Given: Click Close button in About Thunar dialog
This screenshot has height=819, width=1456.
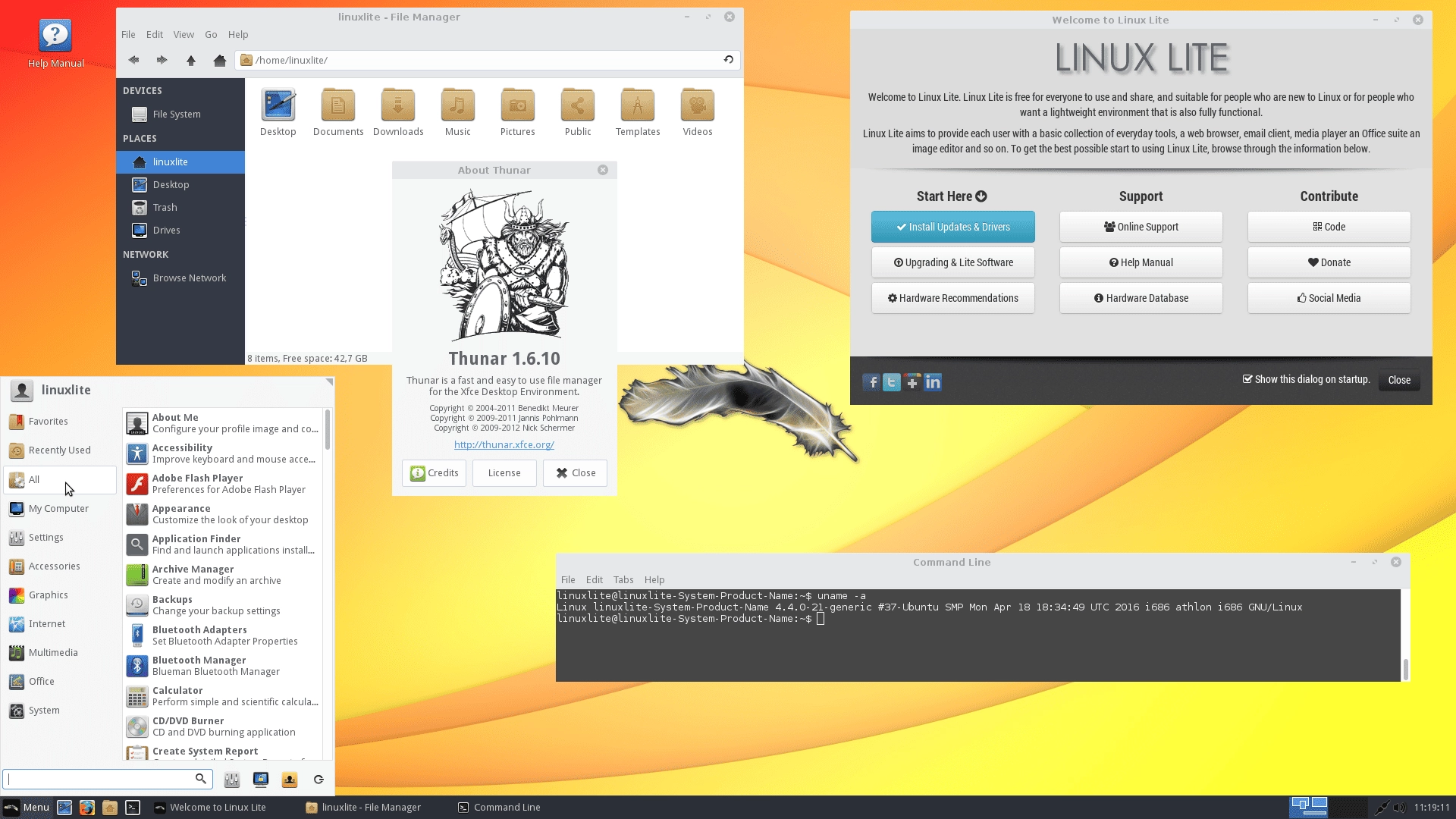Looking at the screenshot, I should [x=575, y=473].
